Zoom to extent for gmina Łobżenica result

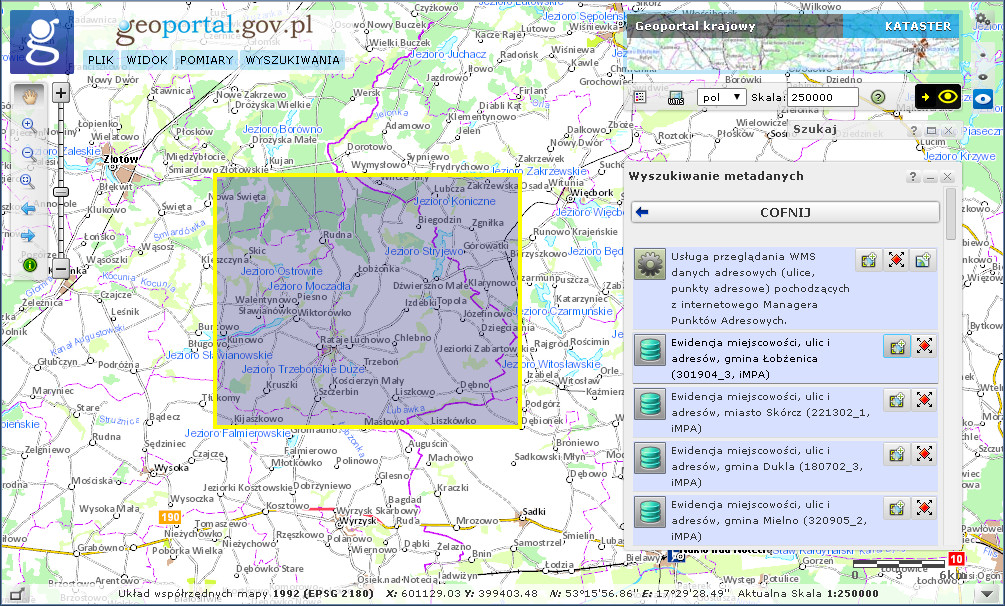[924, 346]
